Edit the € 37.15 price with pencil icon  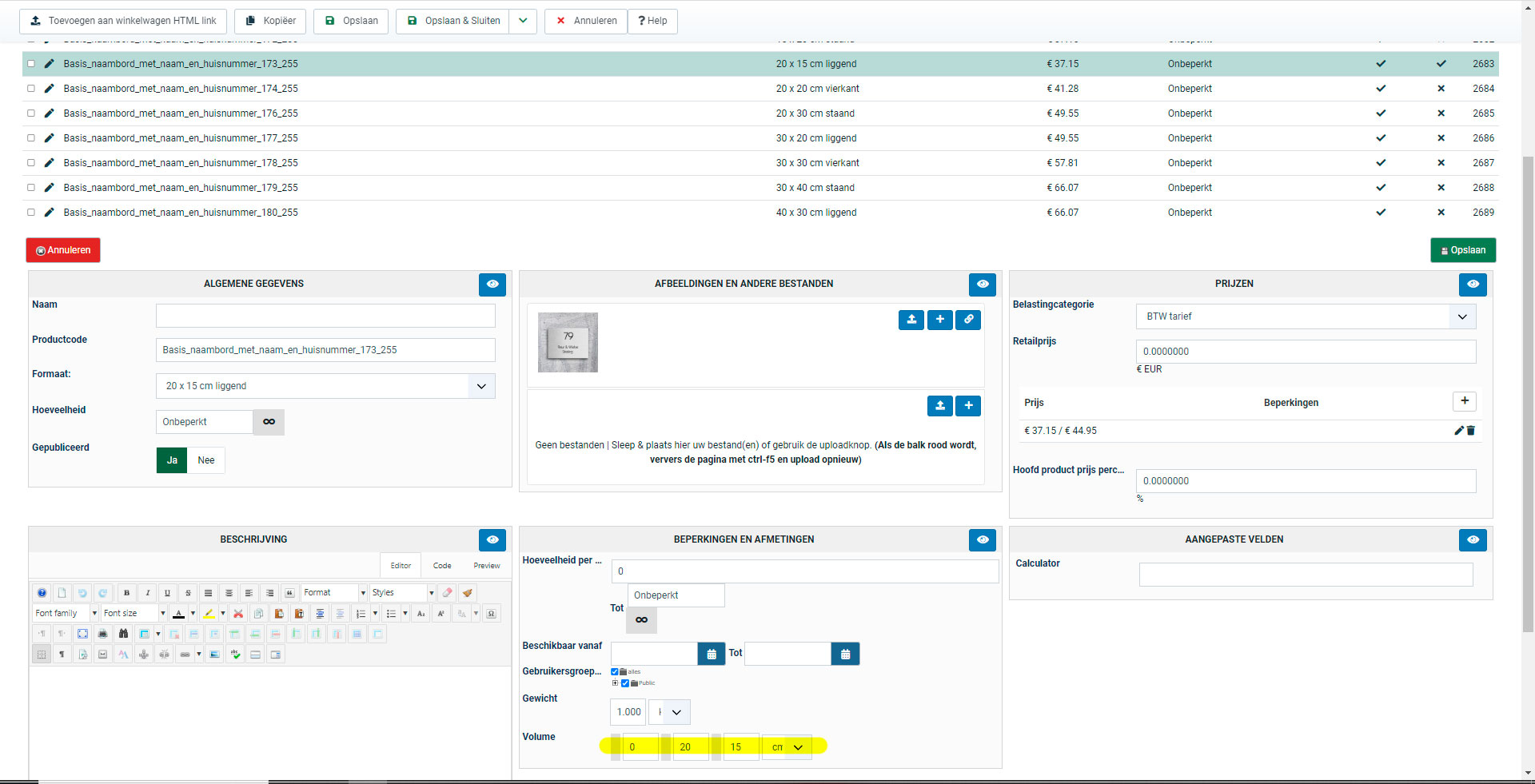pyautogui.click(x=1458, y=431)
